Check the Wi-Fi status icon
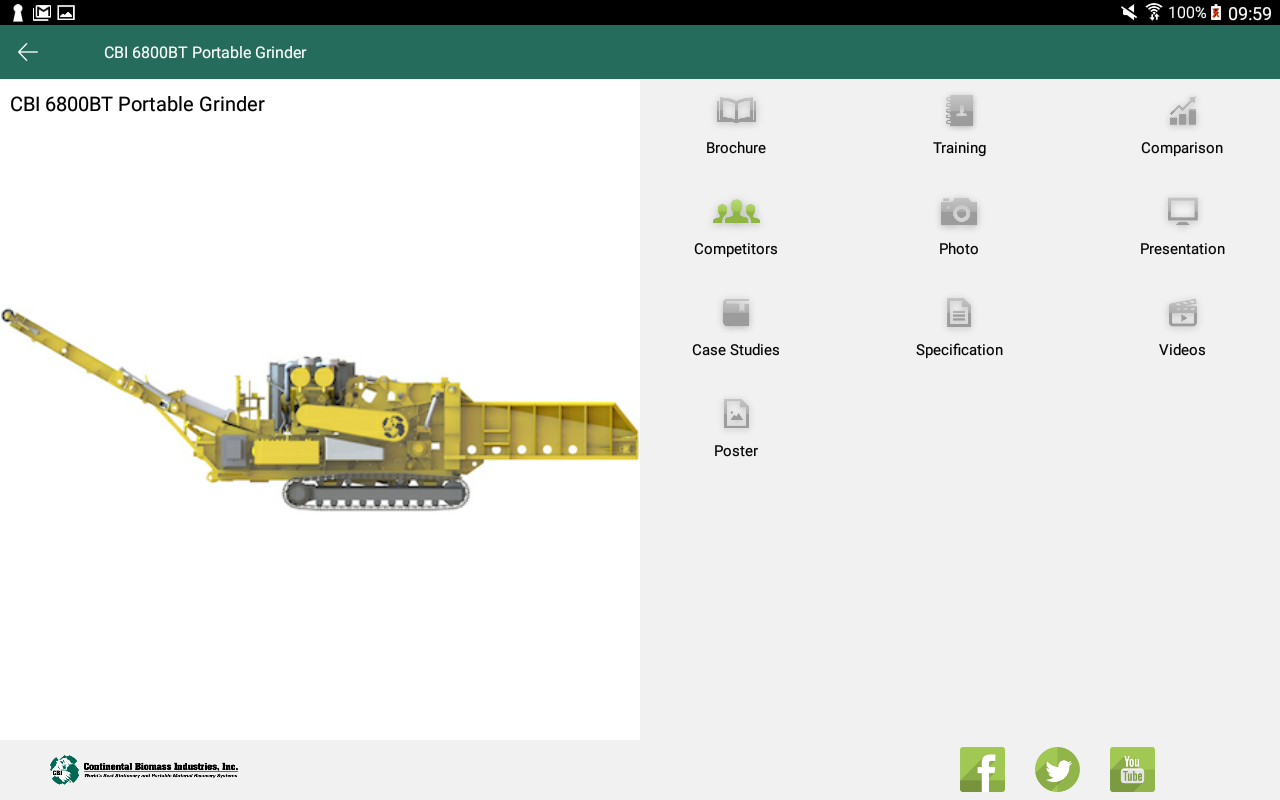The width and height of the screenshot is (1280, 800). pyautogui.click(x=1154, y=12)
